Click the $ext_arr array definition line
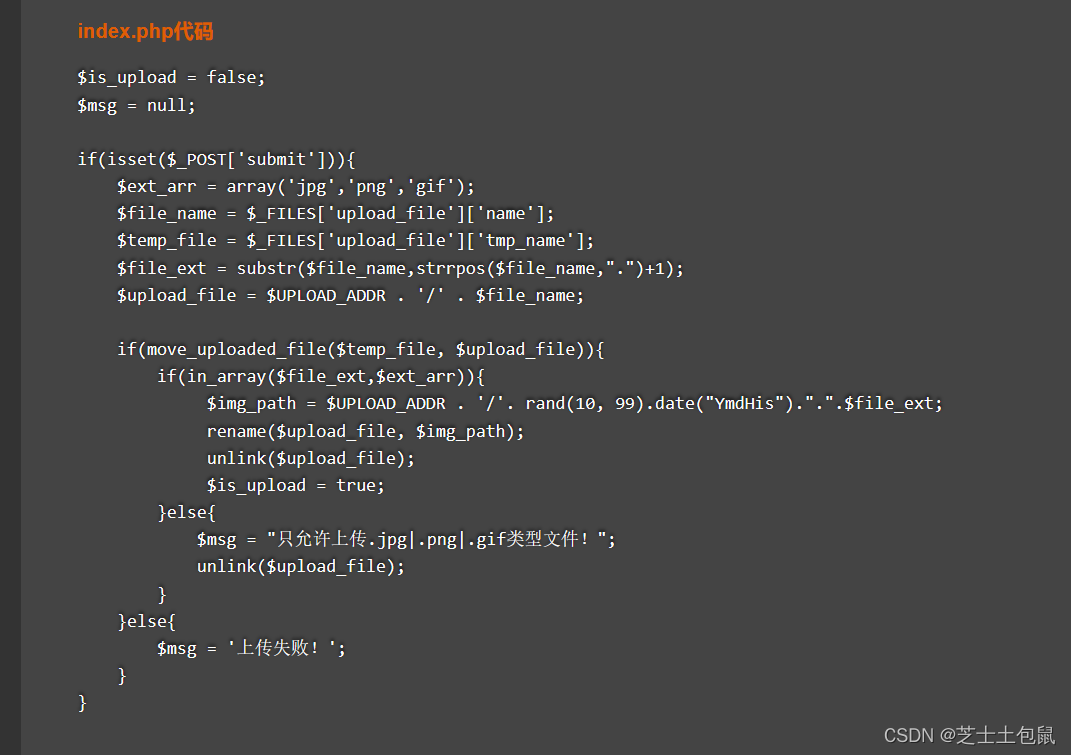The width and height of the screenshot is (1071, 755). tap(295, 187)
